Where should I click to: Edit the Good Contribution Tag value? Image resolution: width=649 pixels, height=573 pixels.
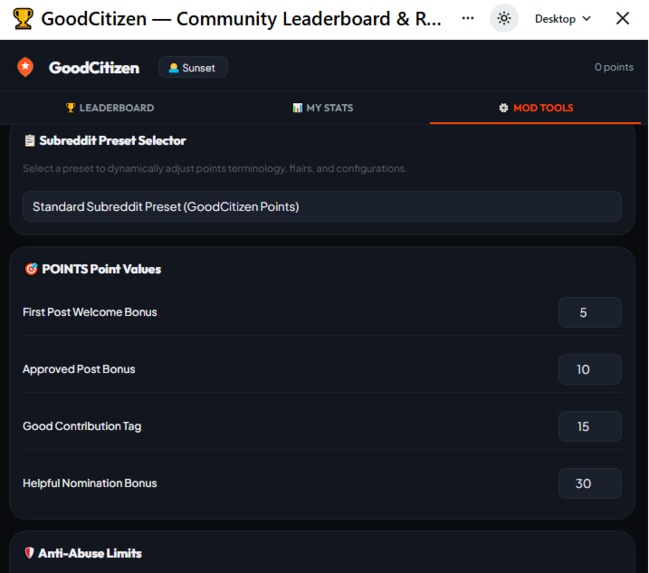pyautogui.click(x=590, y=426)
